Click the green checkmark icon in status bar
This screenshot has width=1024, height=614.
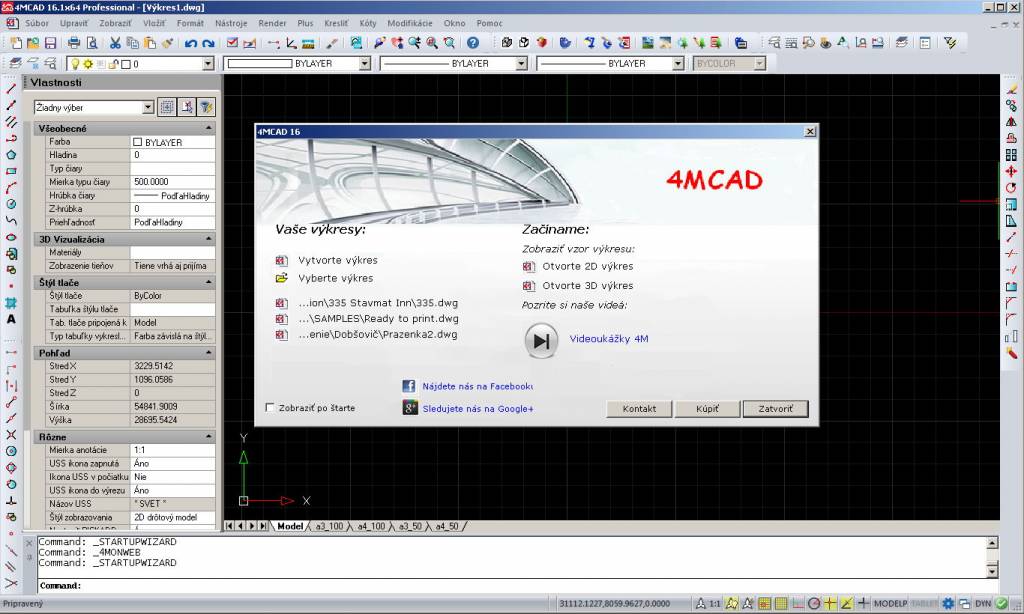(x=1001, y=604)
